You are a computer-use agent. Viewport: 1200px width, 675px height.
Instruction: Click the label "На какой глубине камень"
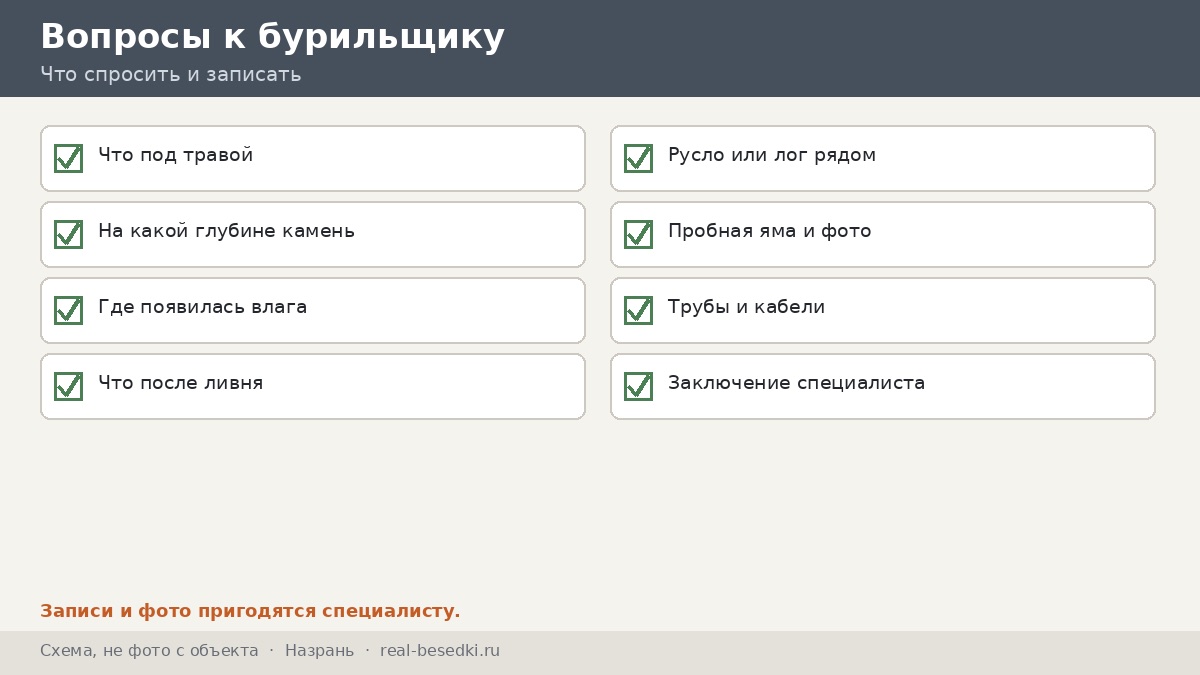[x=226, y=231]
